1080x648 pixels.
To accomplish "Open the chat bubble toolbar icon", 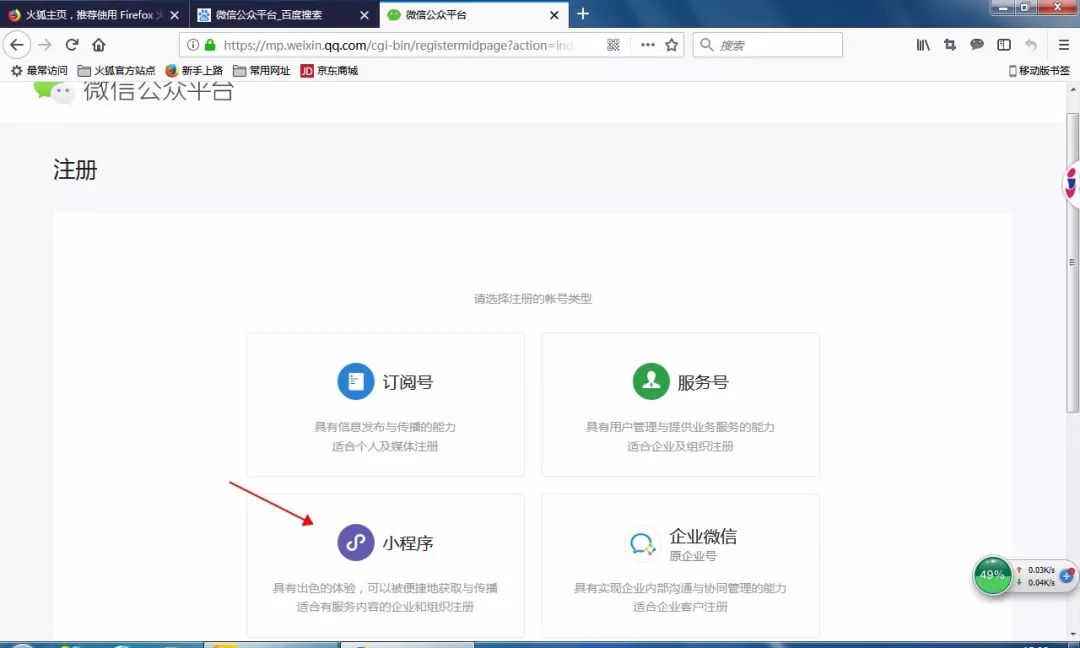I will [x=977, y=45].
